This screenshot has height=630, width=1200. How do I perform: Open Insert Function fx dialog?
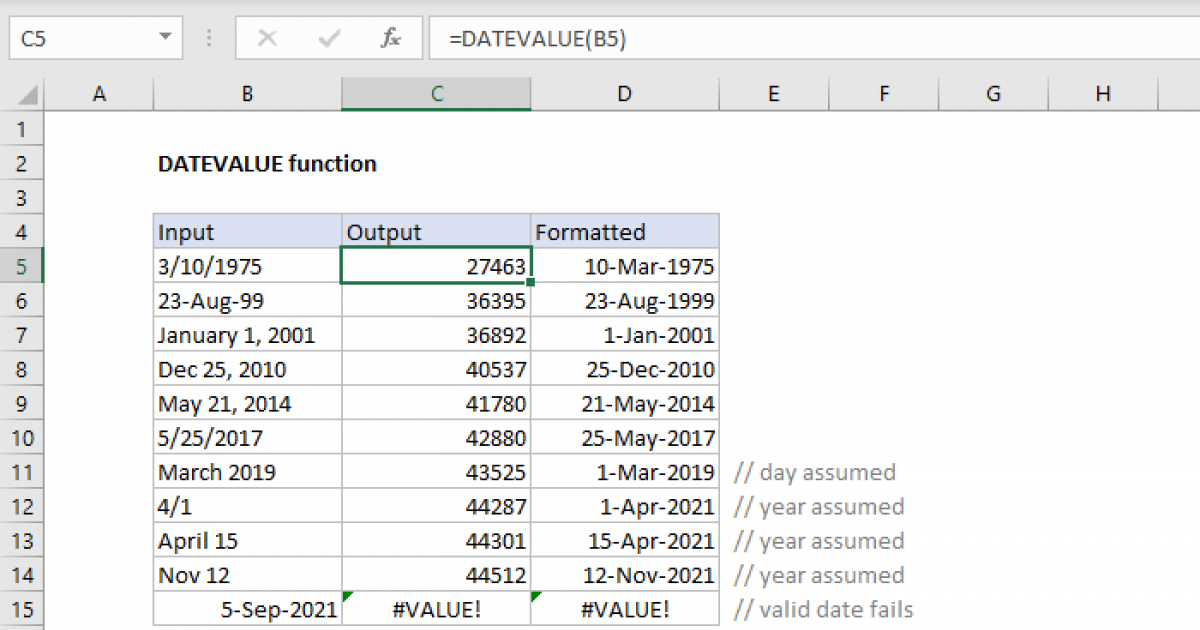390,39
